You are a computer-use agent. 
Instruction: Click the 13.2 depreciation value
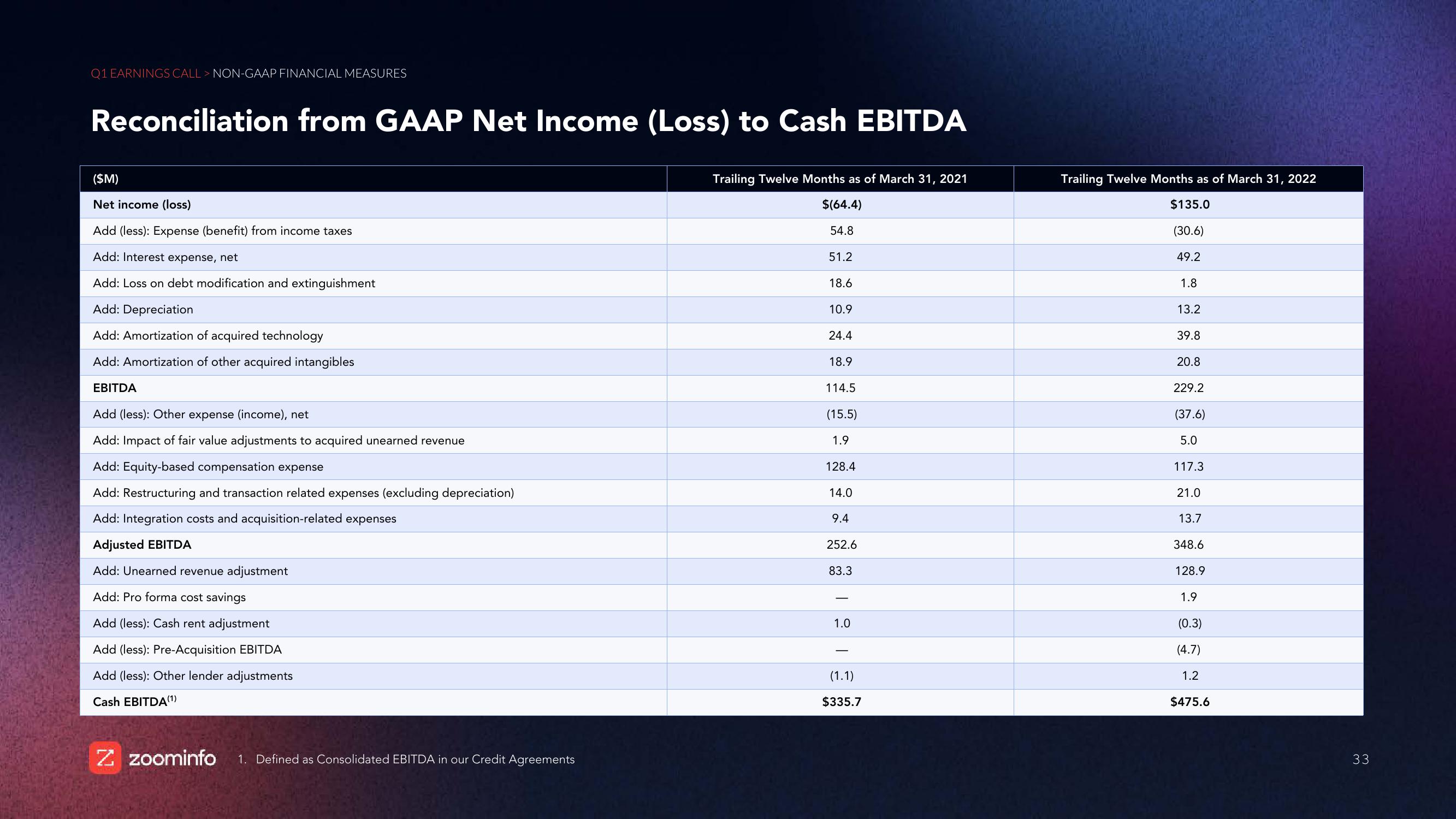tap(1188, 309)
